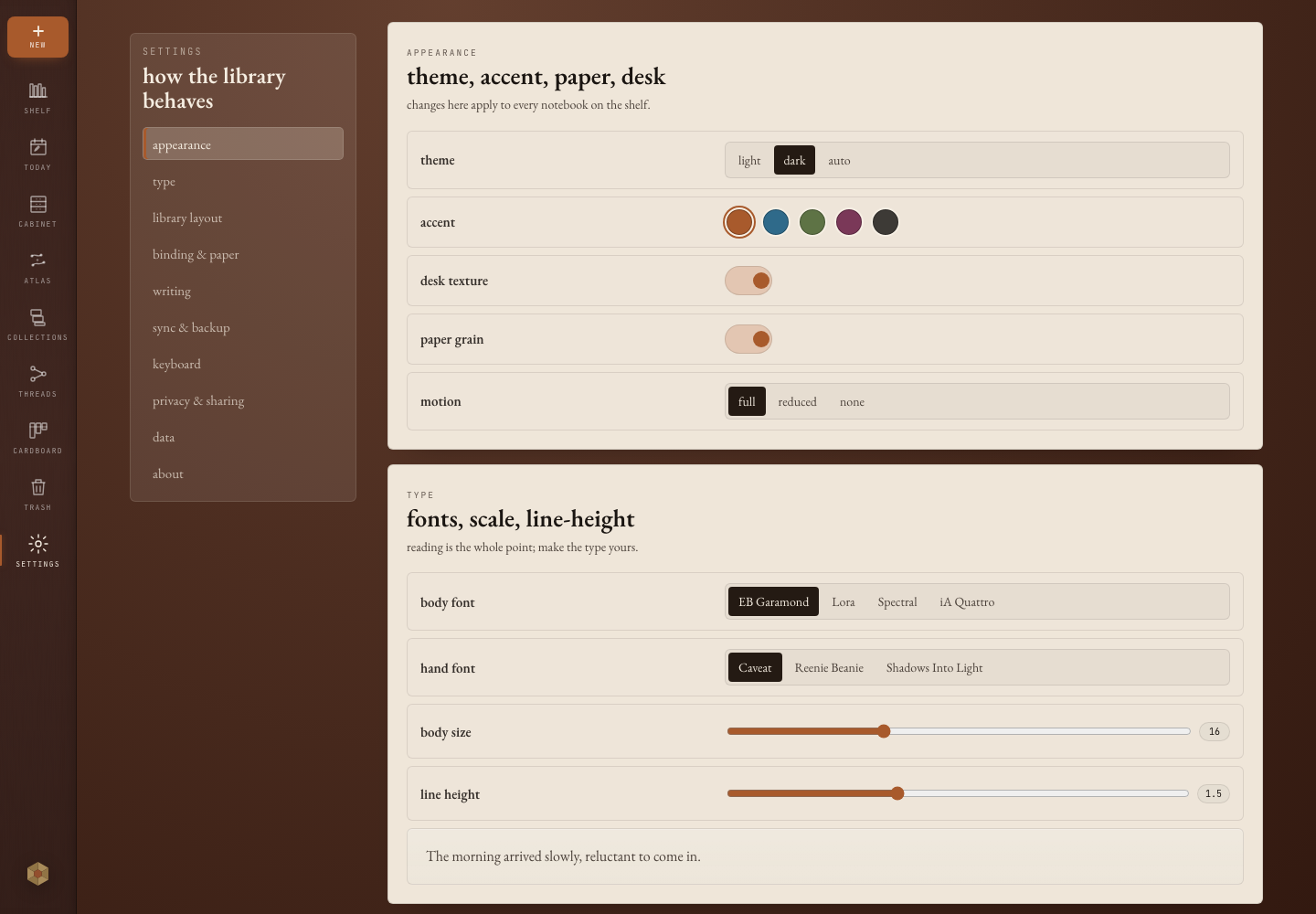Go to the Today page

(x=37, y=154)
